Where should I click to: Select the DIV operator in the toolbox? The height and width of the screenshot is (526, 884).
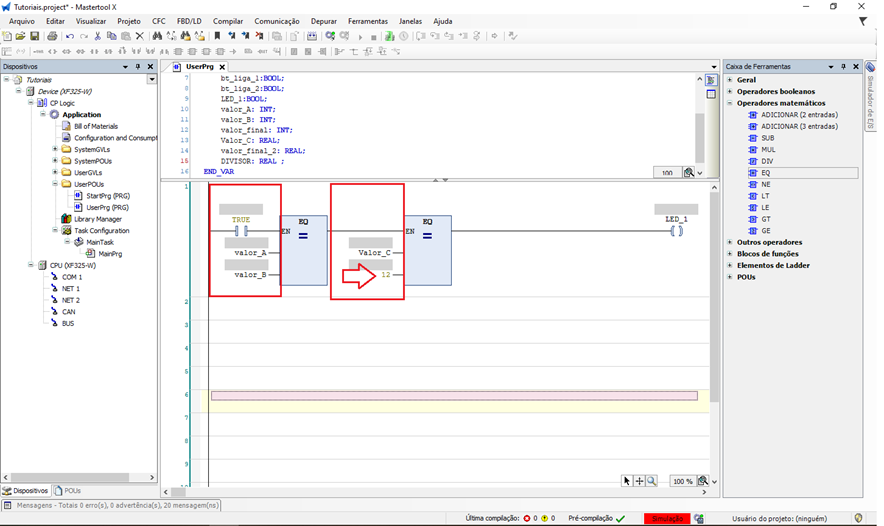[x=767, y=161]
